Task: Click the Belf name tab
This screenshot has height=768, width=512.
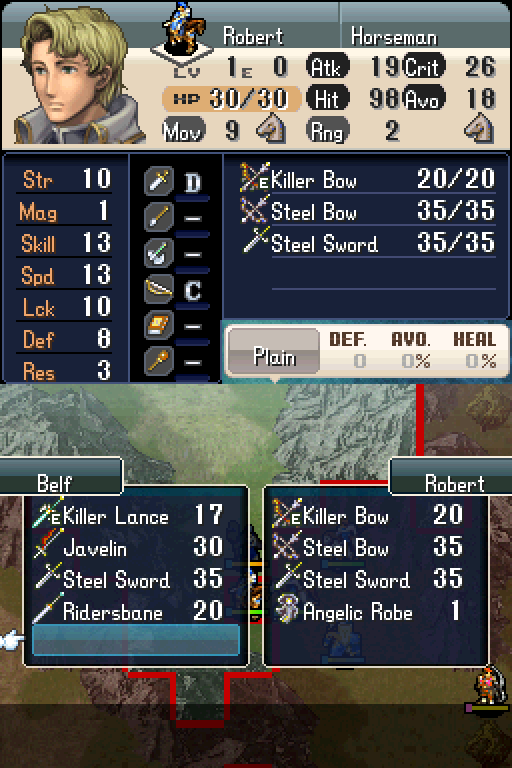Action: [61, 477]
